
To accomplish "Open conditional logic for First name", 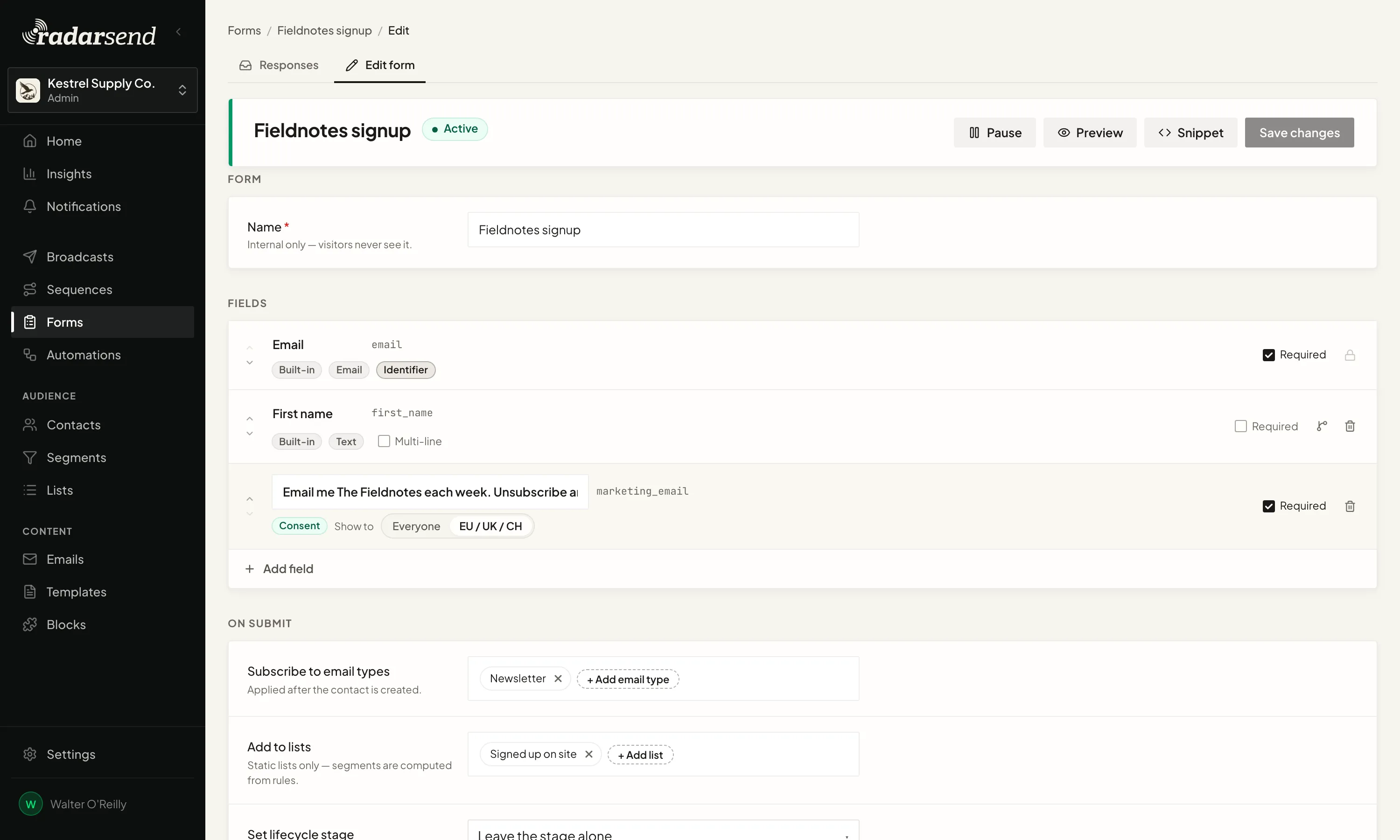I will click(1322, 426).
